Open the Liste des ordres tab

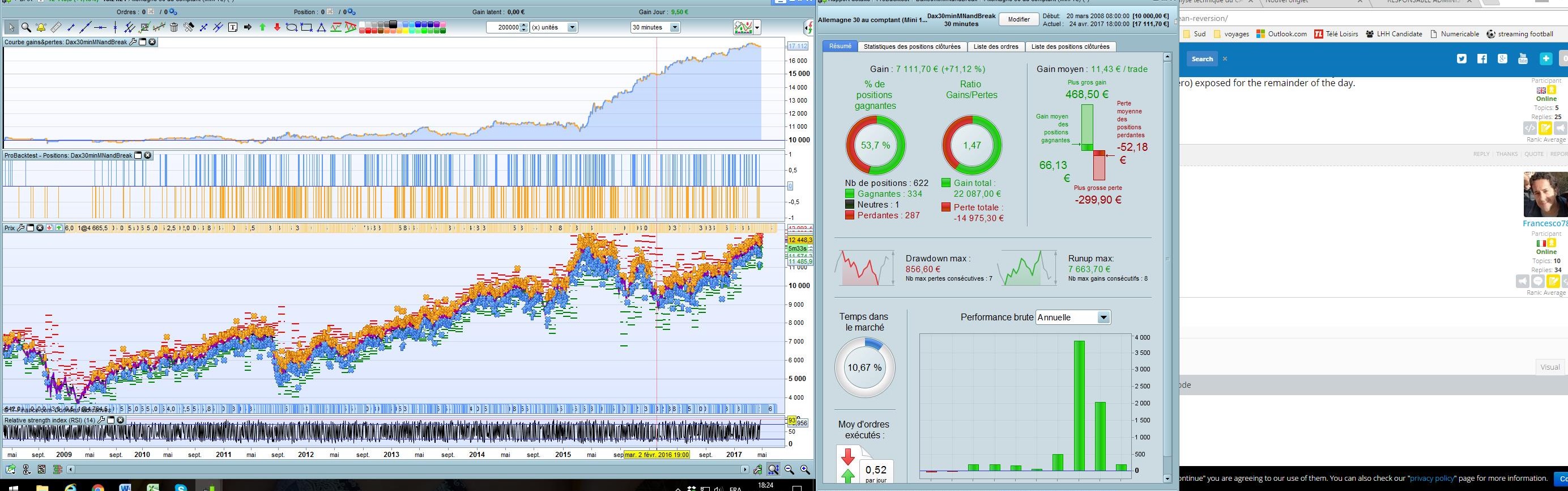996,46
